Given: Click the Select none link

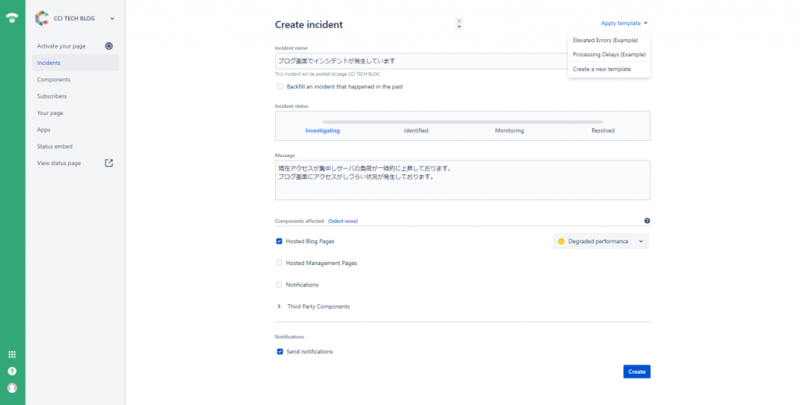Looking at the screenshot, I should [x=343, y=221].
